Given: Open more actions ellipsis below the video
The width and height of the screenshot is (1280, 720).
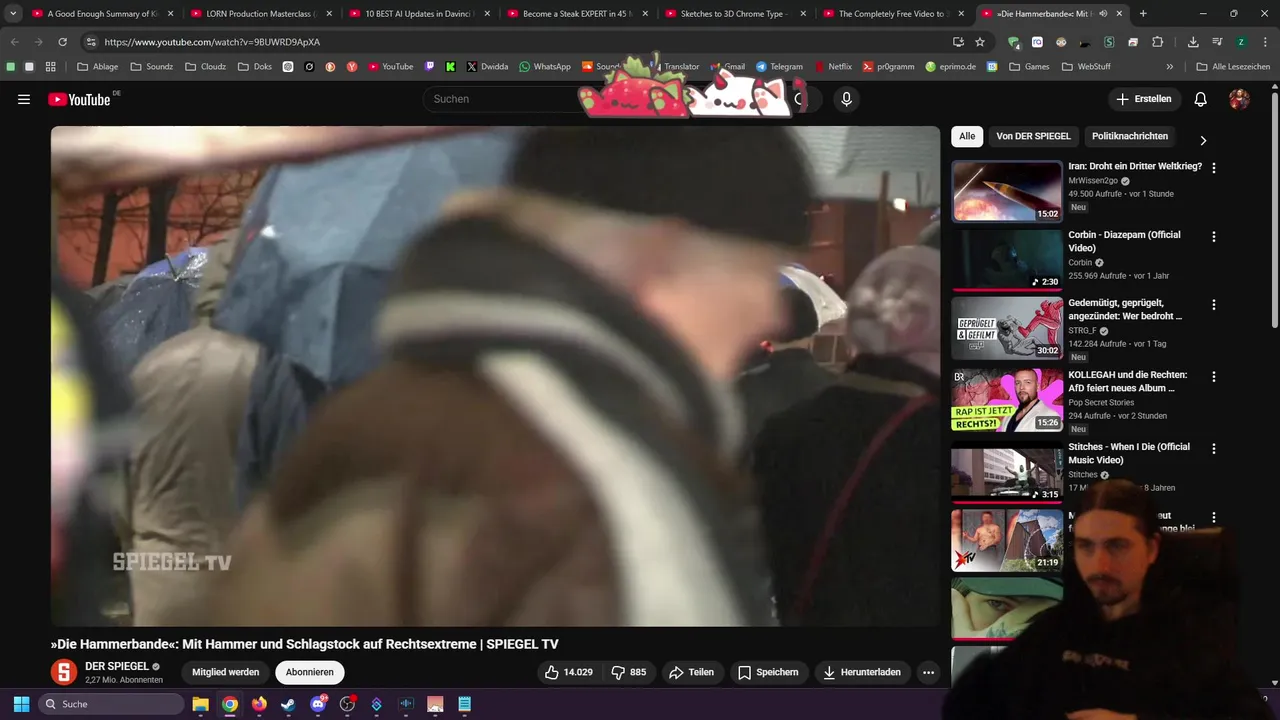Looking at the screenshot, I should pyautogui.click(x=928, y=672).
